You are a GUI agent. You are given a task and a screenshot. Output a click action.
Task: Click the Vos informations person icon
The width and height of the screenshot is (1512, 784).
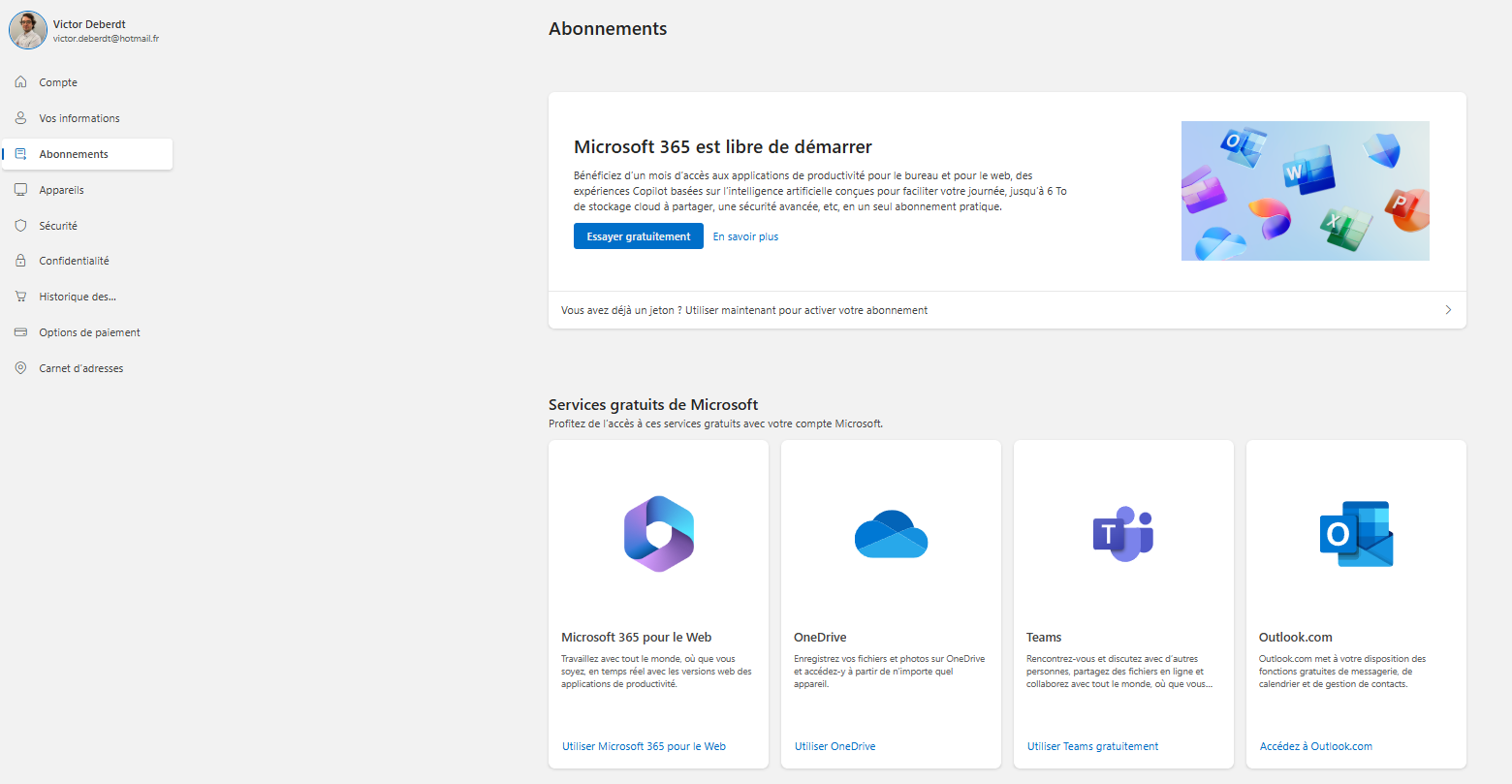tap(20, 118)
